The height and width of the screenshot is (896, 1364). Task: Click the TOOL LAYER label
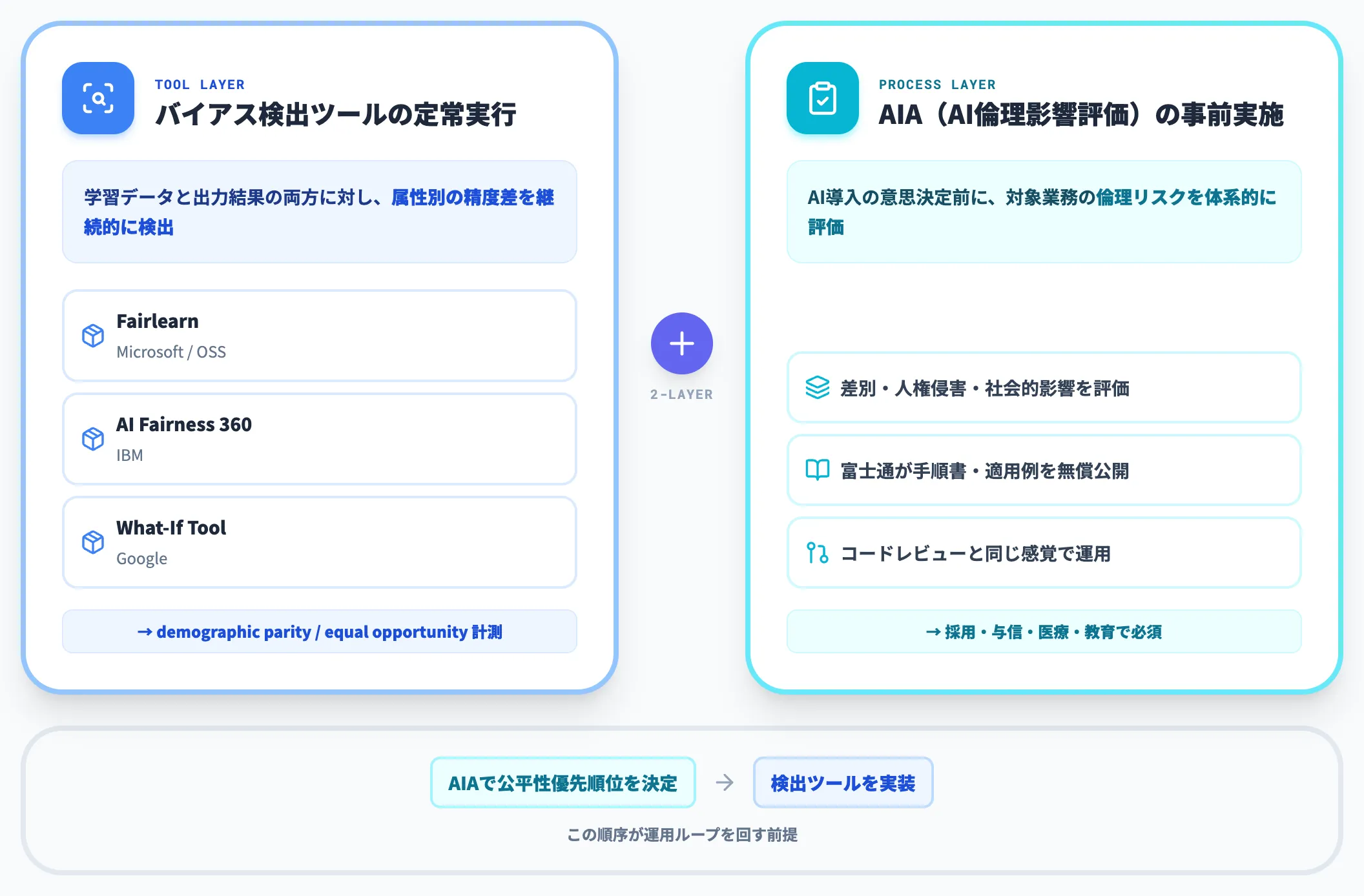[200, 85]
